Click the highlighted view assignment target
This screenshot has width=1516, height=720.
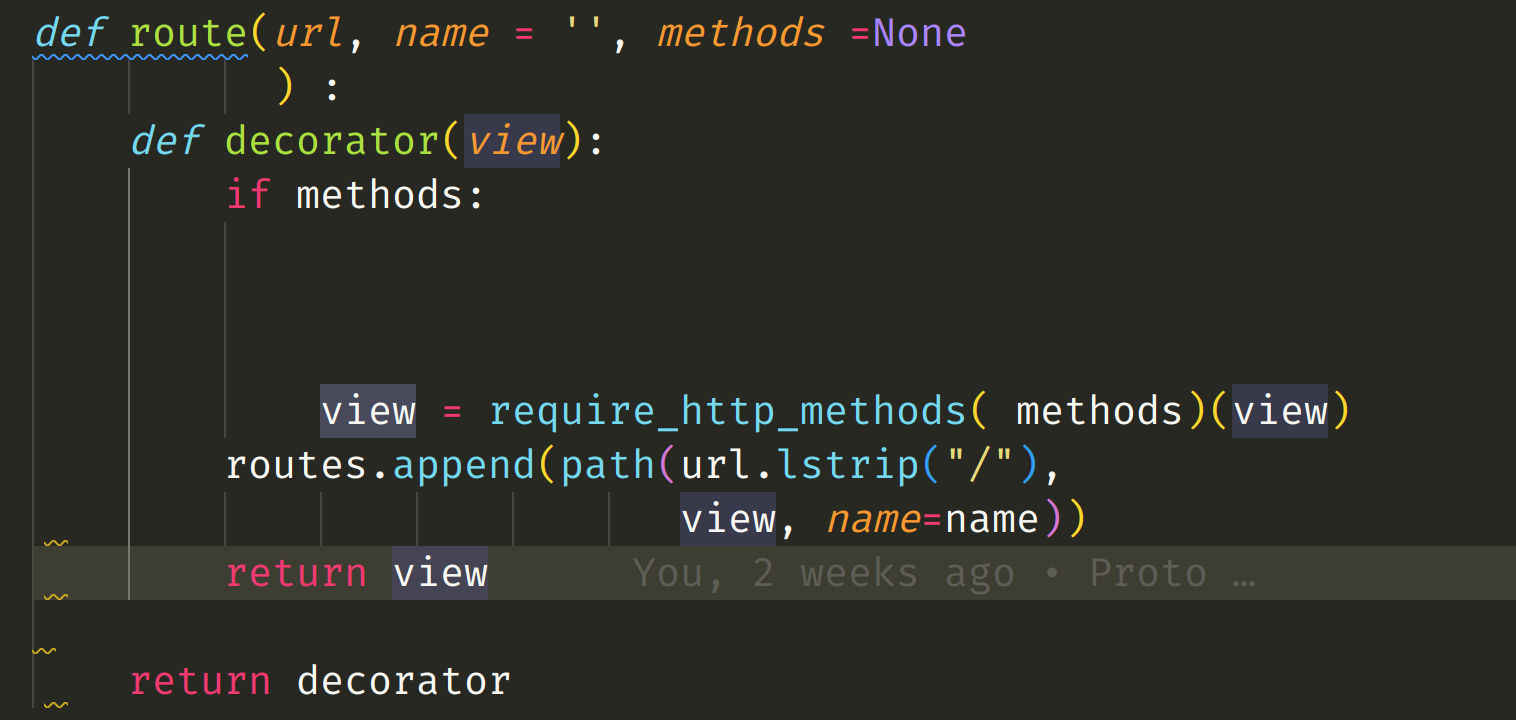(x=366, y=410)
